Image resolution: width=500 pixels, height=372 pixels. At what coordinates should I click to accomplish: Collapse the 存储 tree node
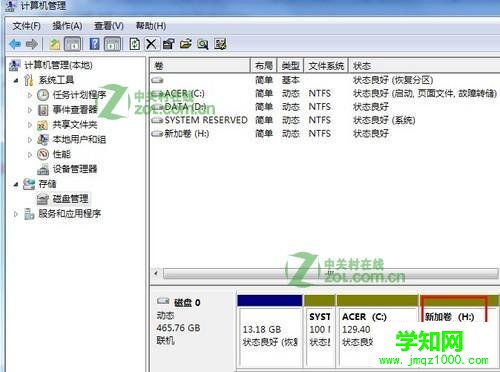16,184
